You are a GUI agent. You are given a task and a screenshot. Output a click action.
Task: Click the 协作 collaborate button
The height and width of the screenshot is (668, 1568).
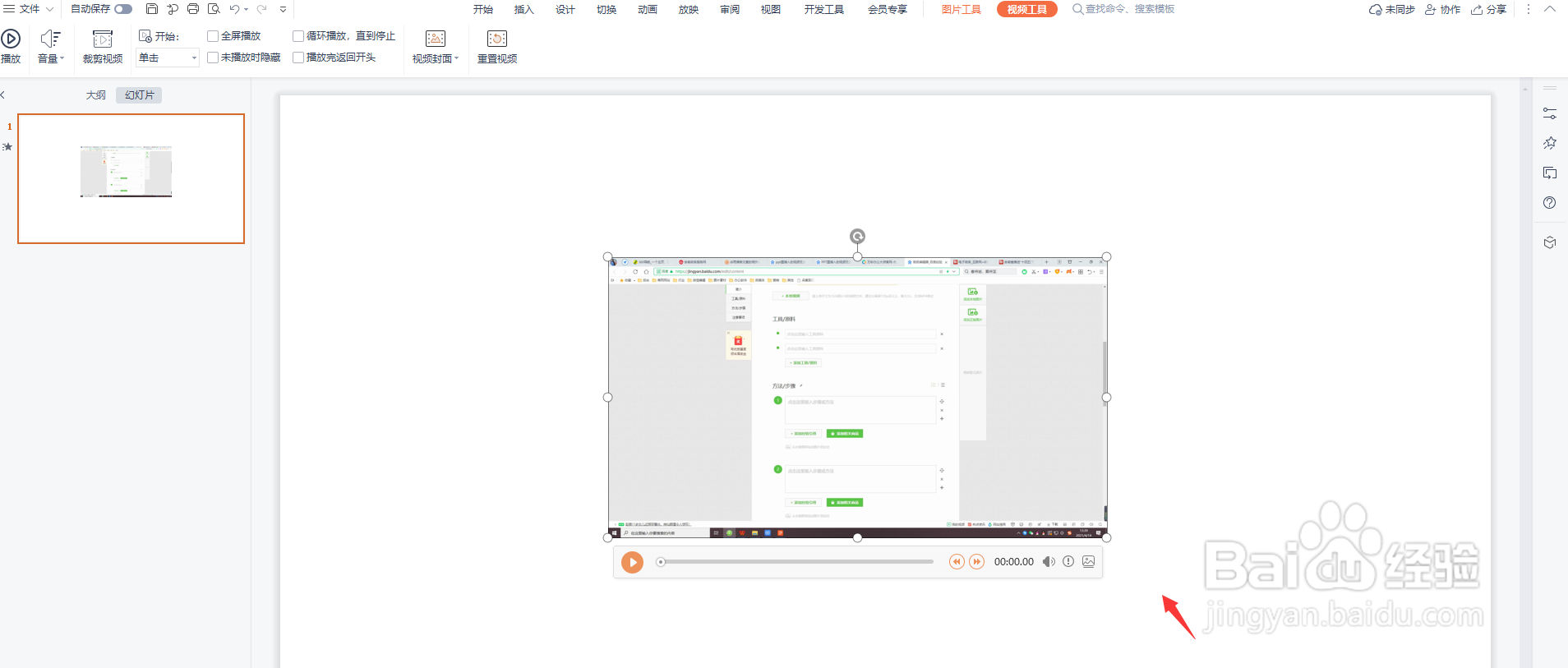[1443, 9]
